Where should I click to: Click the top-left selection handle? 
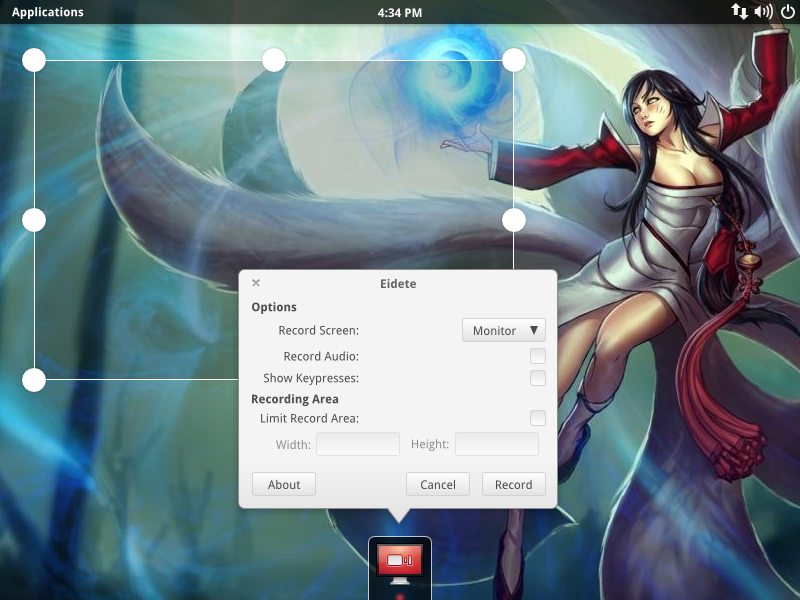point(34,60)
